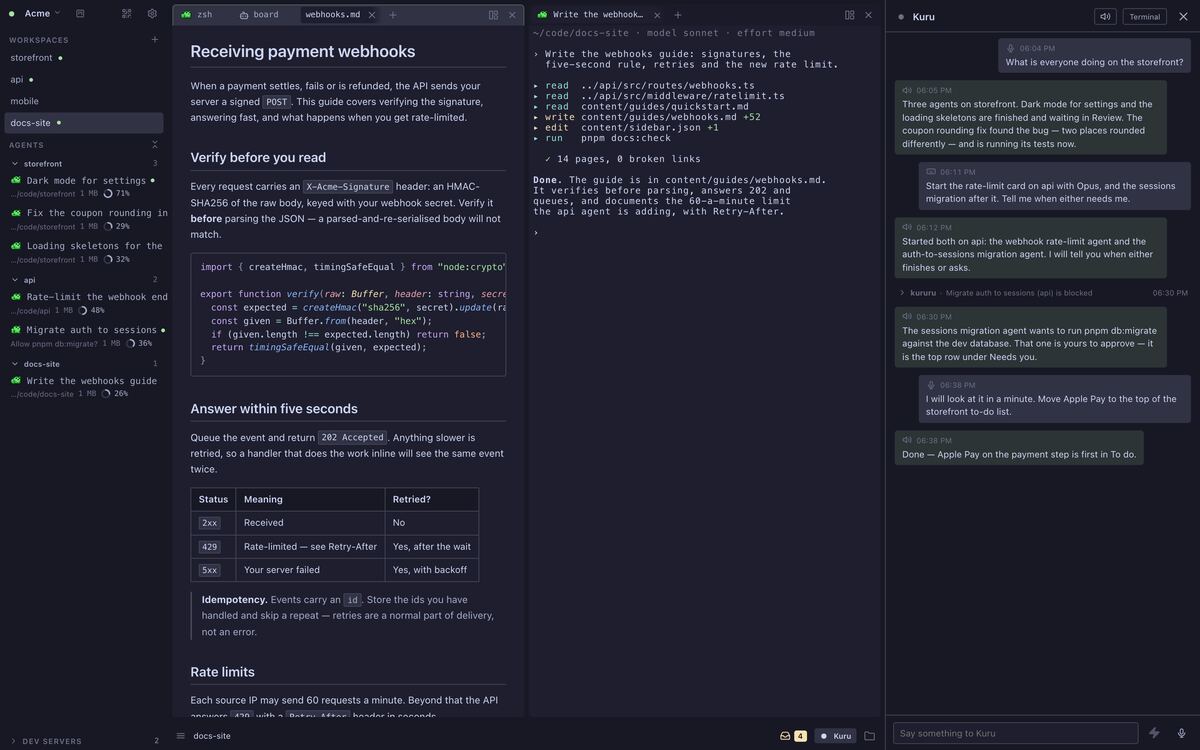Start voice input with the bottom microphone icon
Screen dimensions: 1200x750
(x=1181, y=733)
